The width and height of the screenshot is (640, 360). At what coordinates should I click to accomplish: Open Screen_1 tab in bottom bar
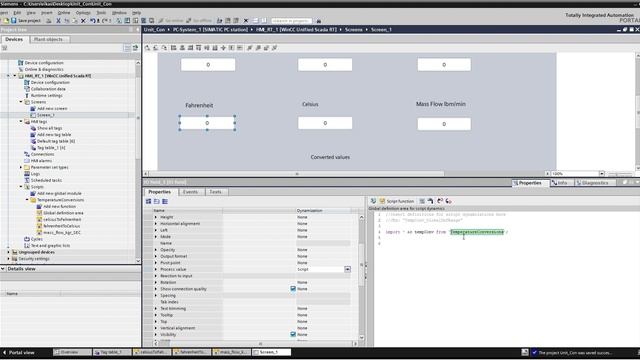pyautogui.click(x=271, y=352)
